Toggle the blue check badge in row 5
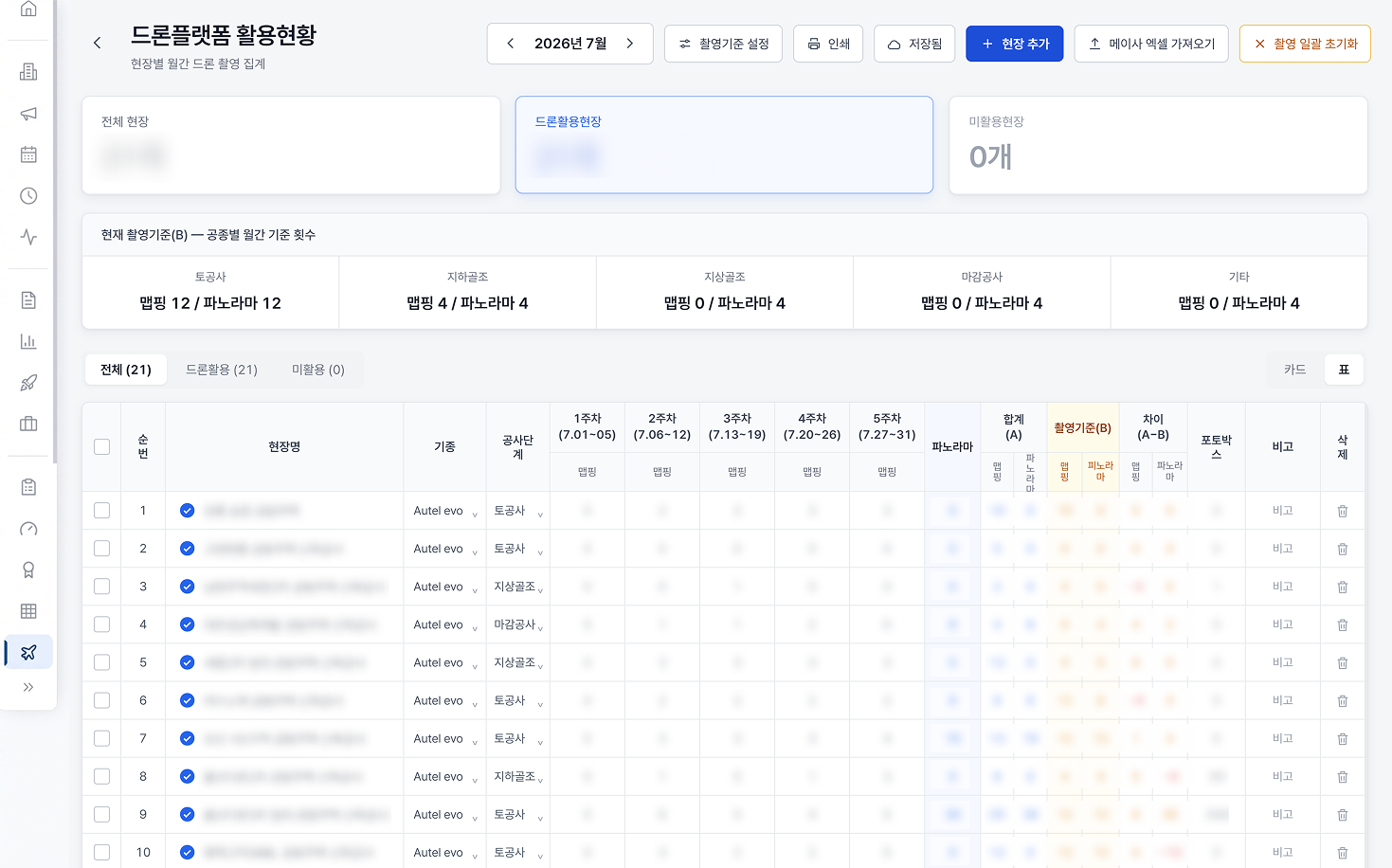1392x868 pixels. pos(187,662)
